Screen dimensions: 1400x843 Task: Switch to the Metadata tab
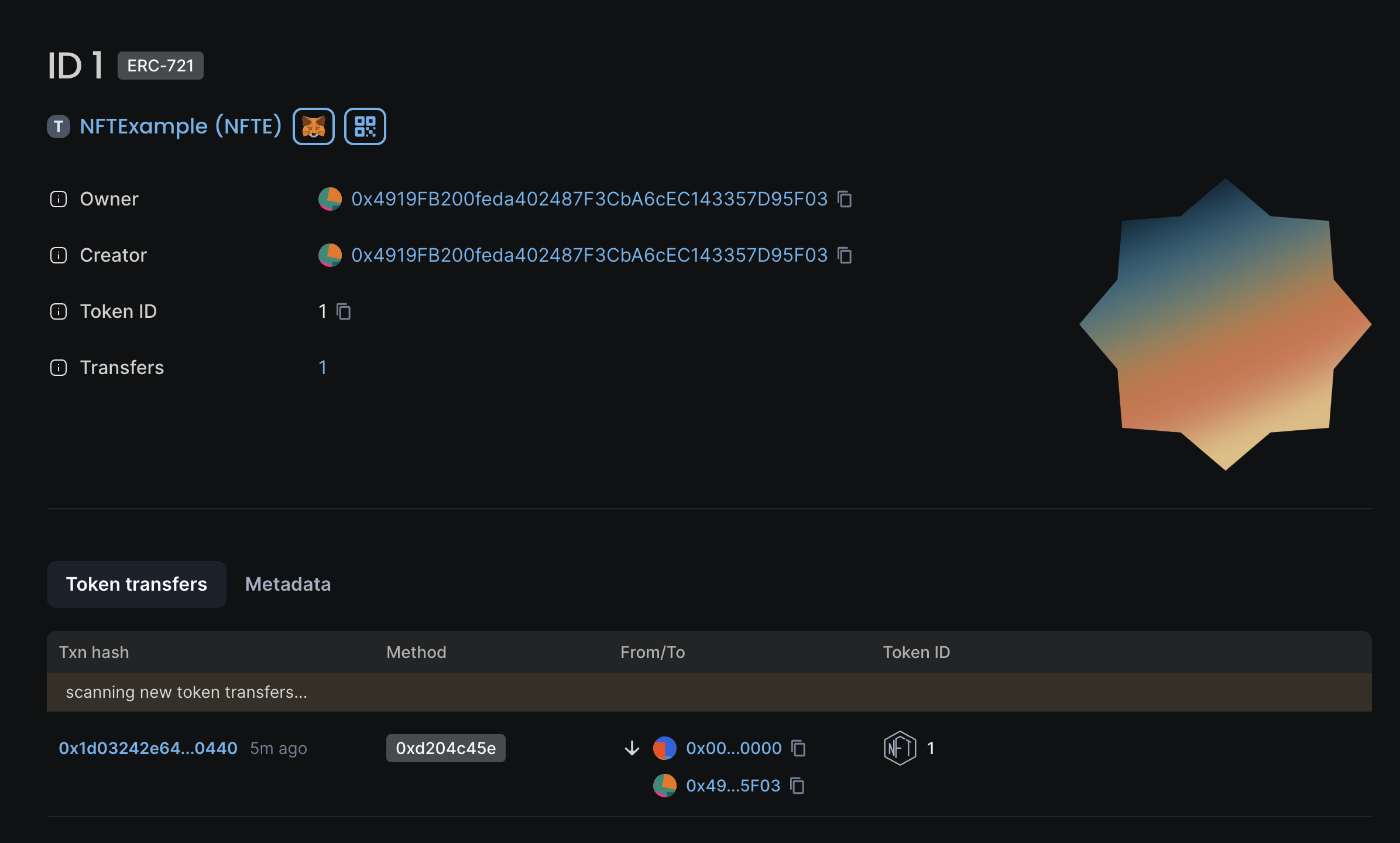288,584
